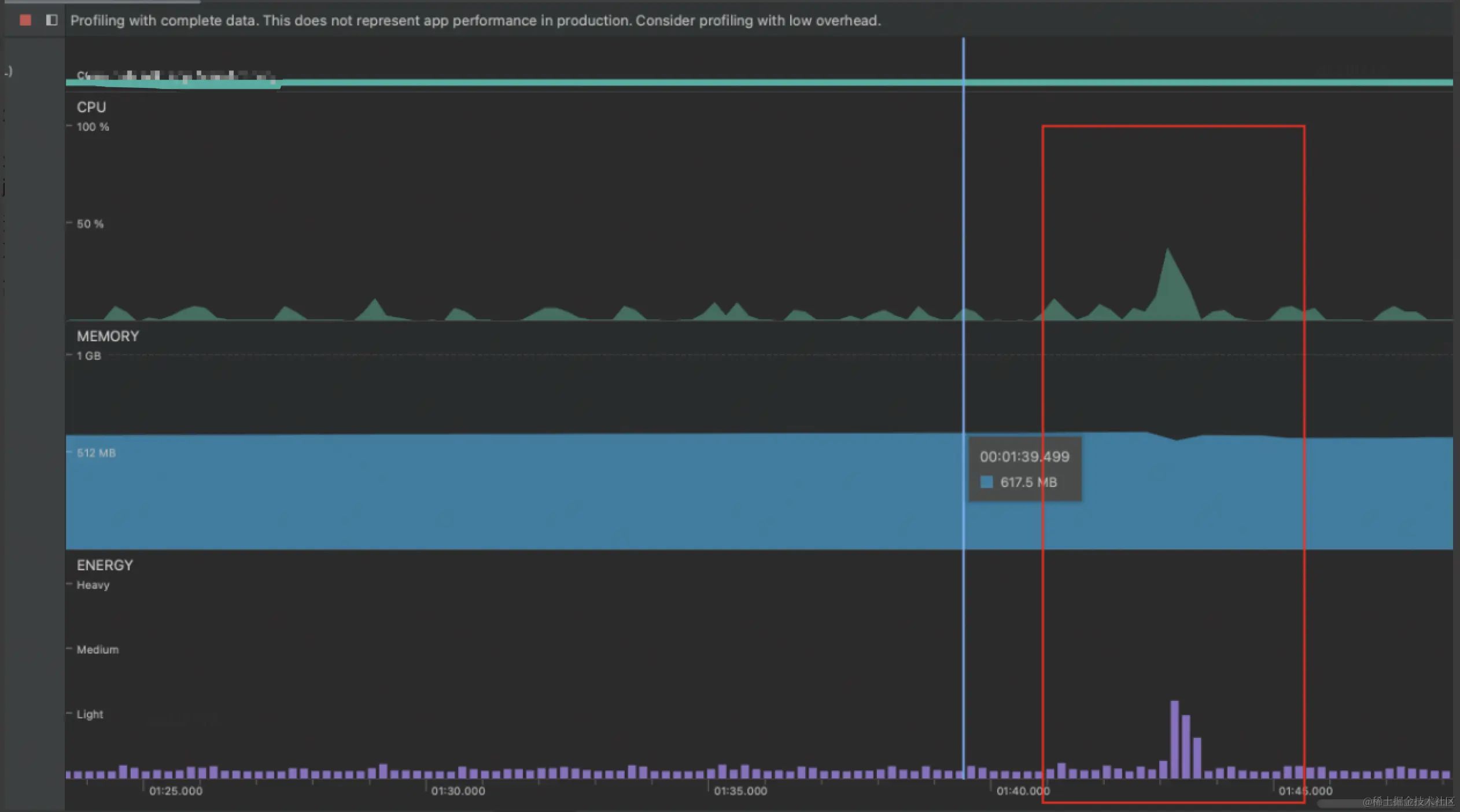1460x812 pixels.
Task: Open the MEMORY profiler section label
Action: click(x=108, y=337)
